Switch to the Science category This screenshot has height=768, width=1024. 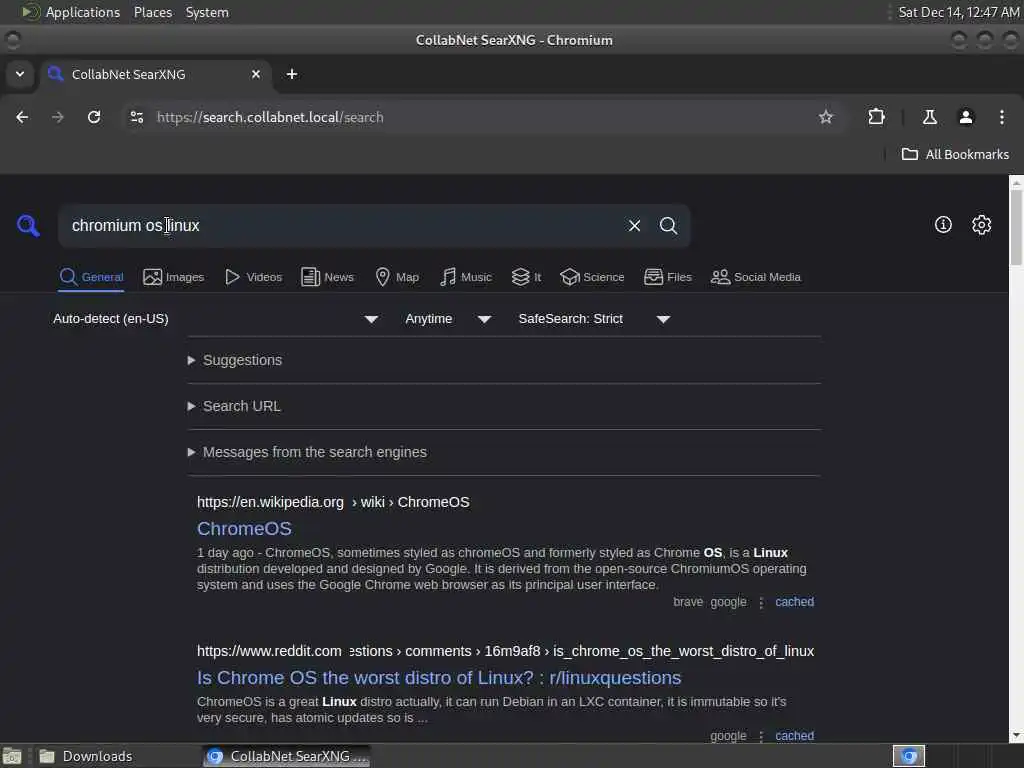coord(592,277)
